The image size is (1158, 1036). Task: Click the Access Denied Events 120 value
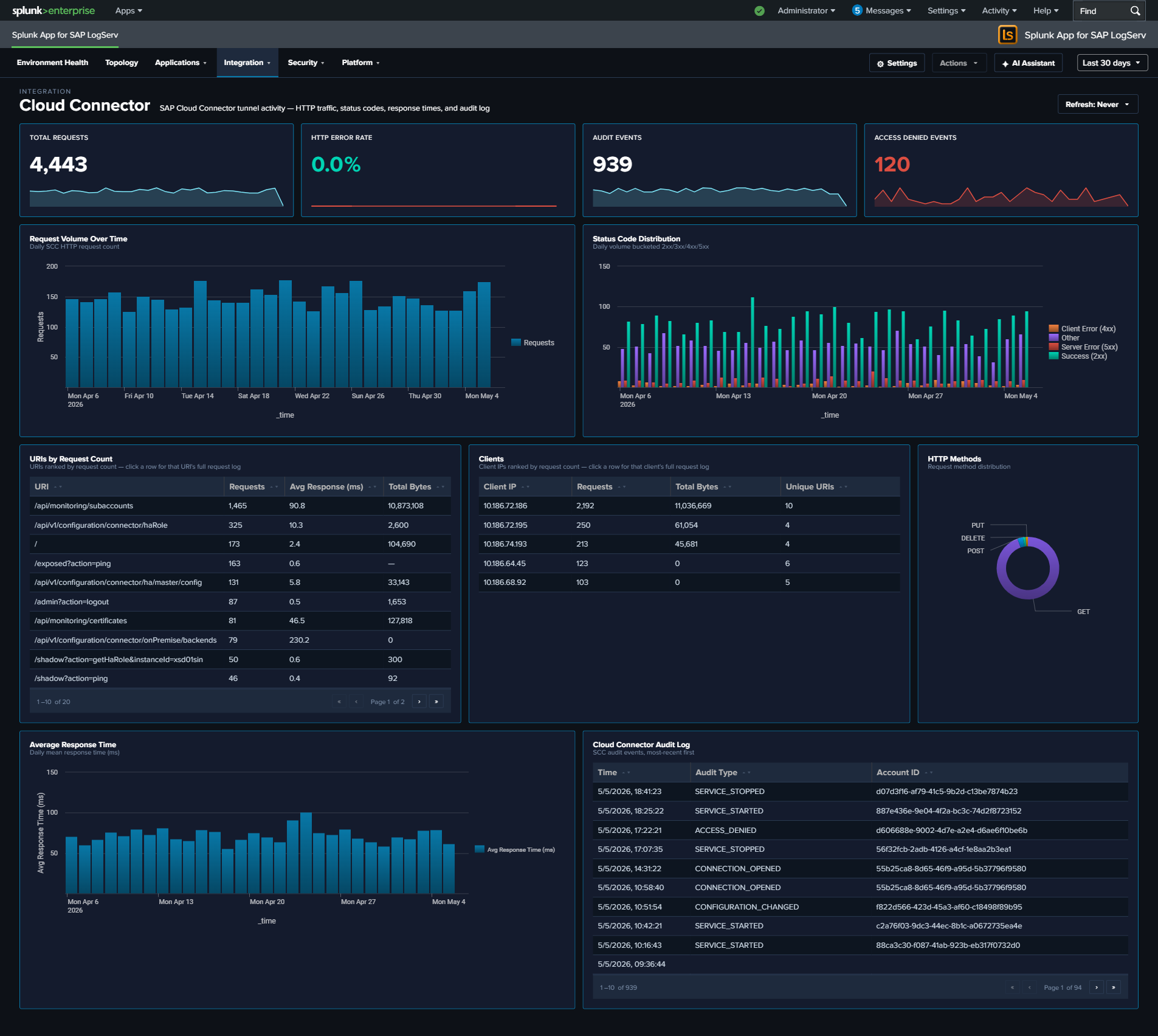point(892,164)
